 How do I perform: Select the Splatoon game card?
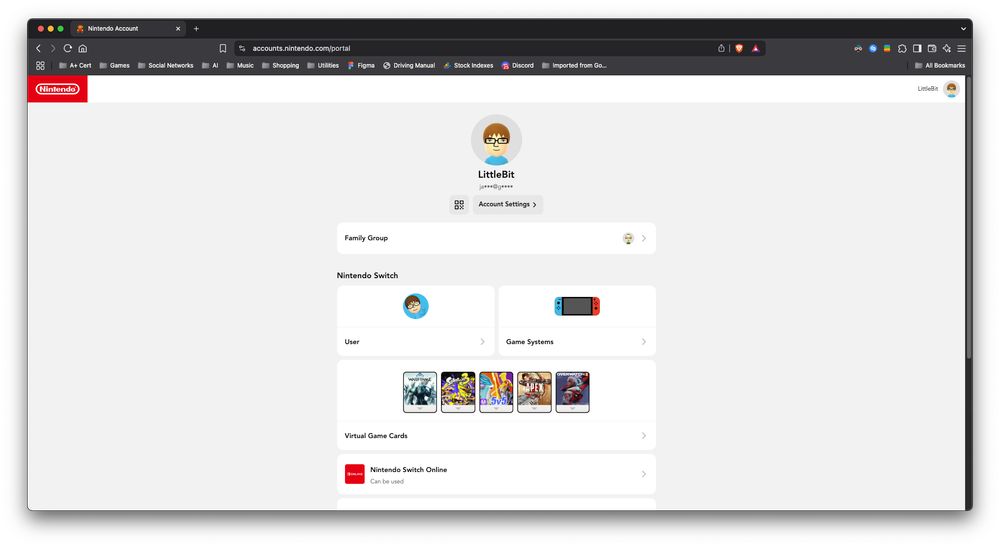coord(458,392)
